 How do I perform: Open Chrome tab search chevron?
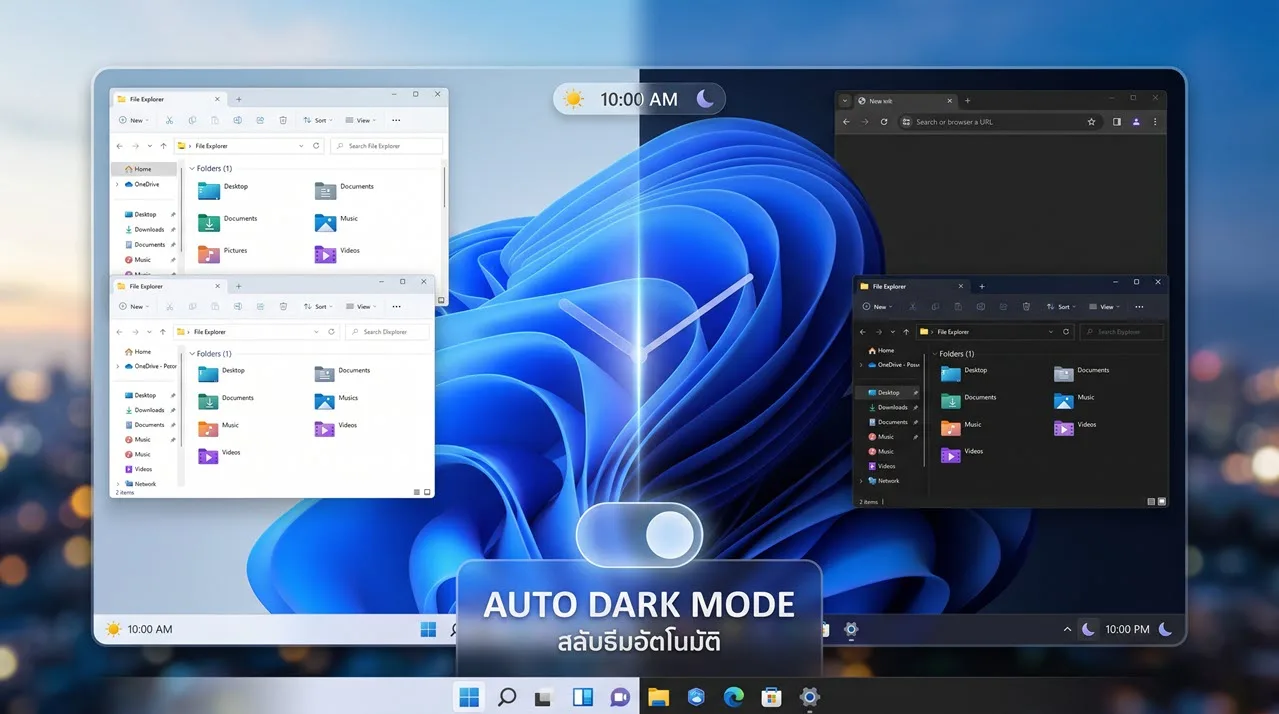tap(845, 100)
